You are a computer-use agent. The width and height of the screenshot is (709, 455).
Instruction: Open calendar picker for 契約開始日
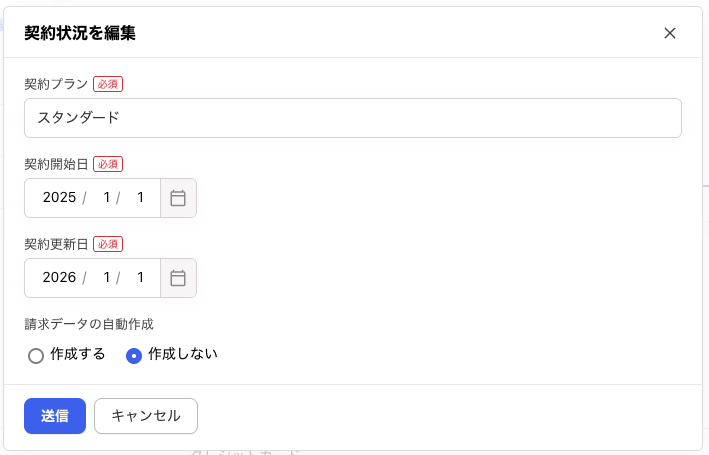tap(178, 198)
